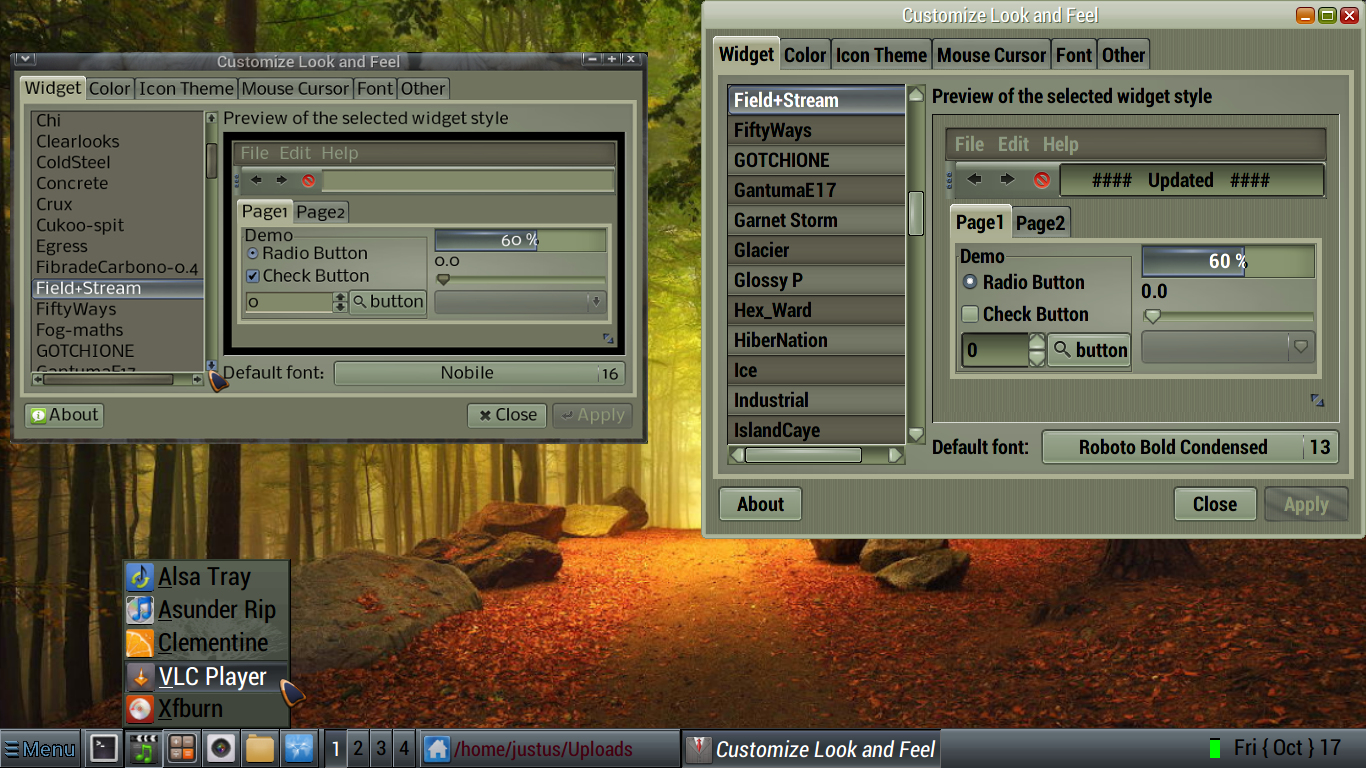Open the Font tab in left window
The image size is (1366, 768).
coord(375,88)
